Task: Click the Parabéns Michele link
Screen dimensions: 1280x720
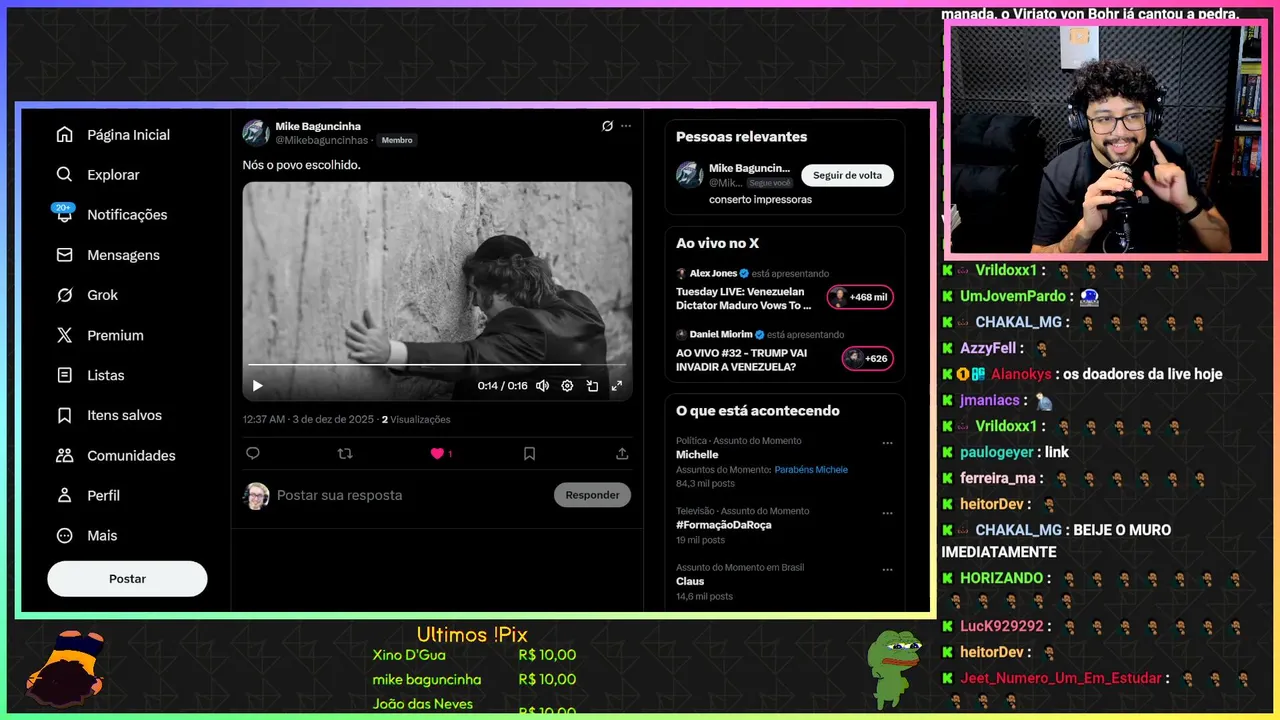Action: (811, 469)
